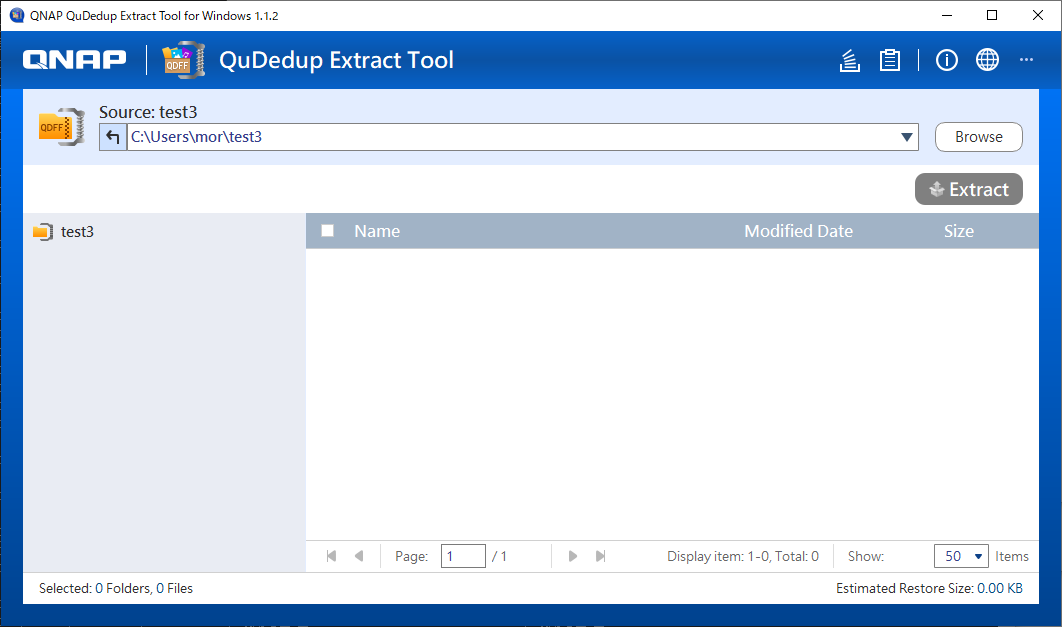Open the clipboard log icon
This screenshot has width=1062, height=627.
click(889, 60)
